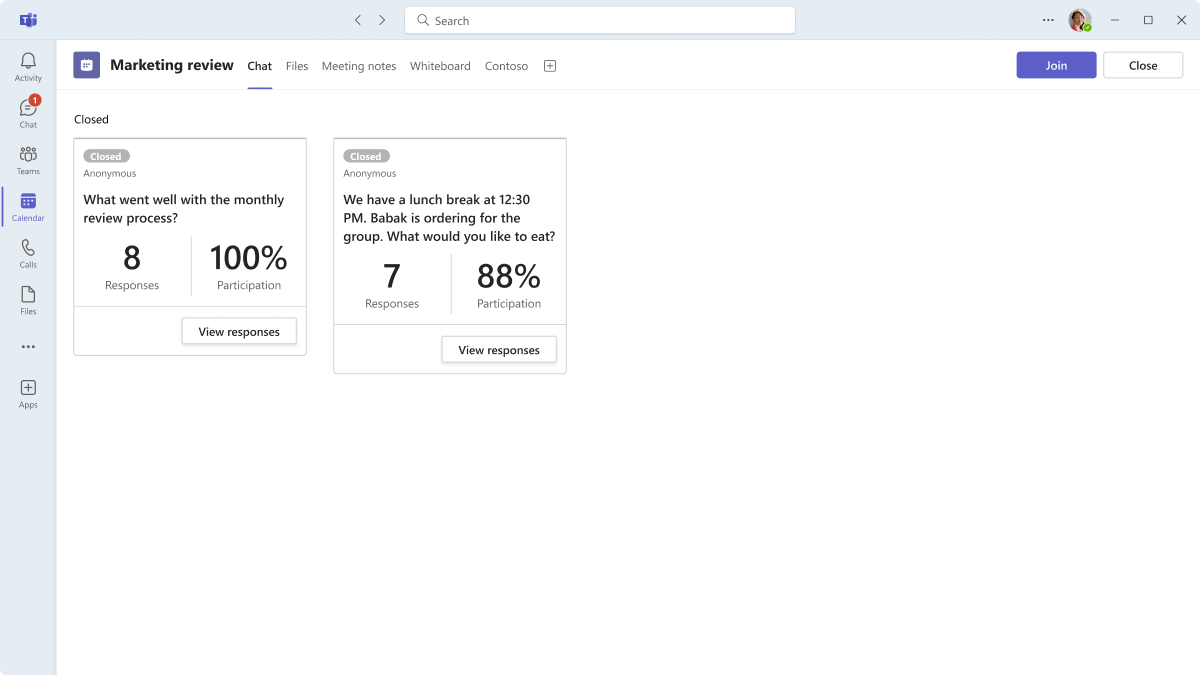The image size is (1200, 675).
Task: Navigate back with the left arrow
Action: tap(358, 20)
